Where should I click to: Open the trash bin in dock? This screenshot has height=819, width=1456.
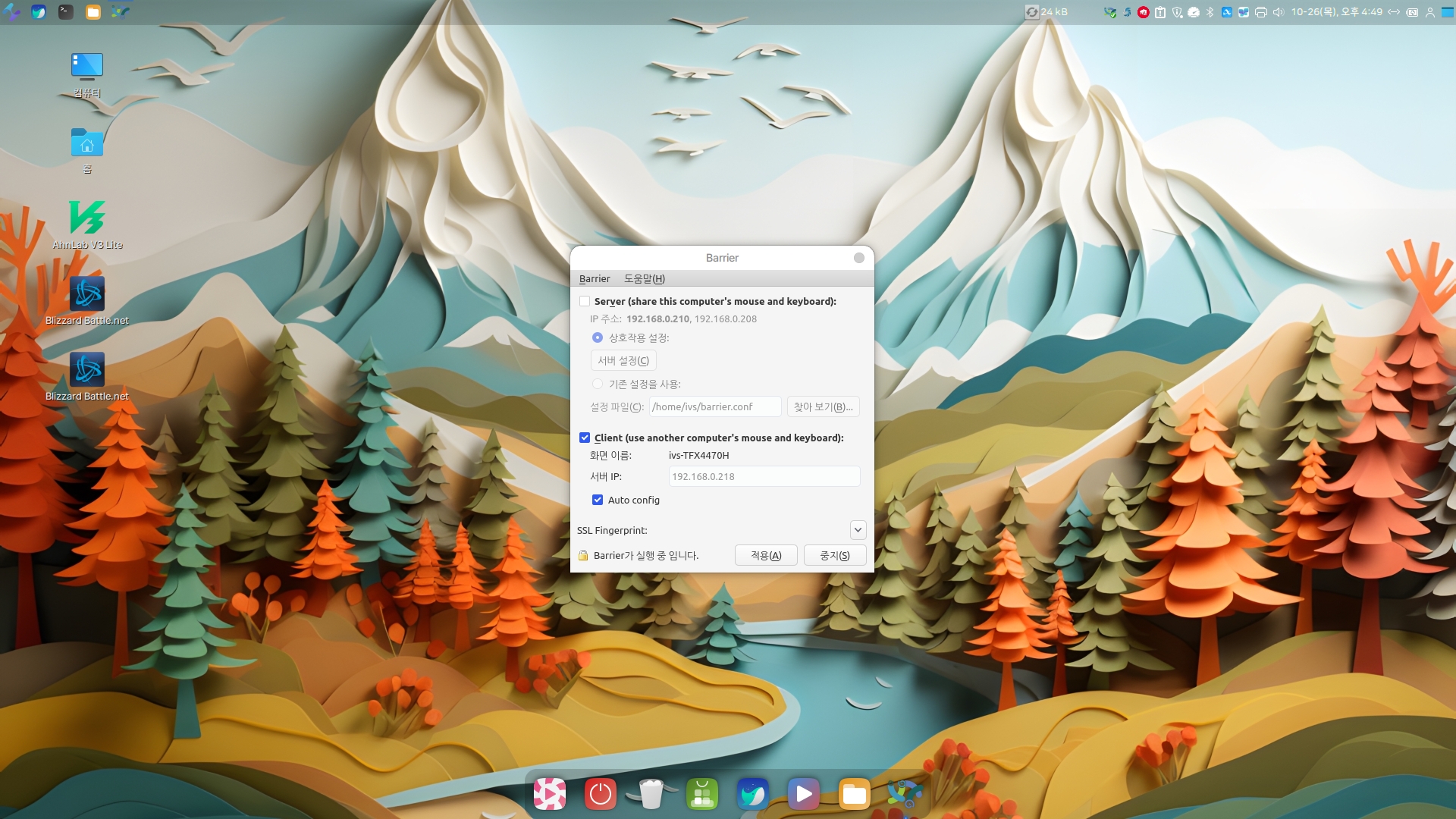click(651, 794)
